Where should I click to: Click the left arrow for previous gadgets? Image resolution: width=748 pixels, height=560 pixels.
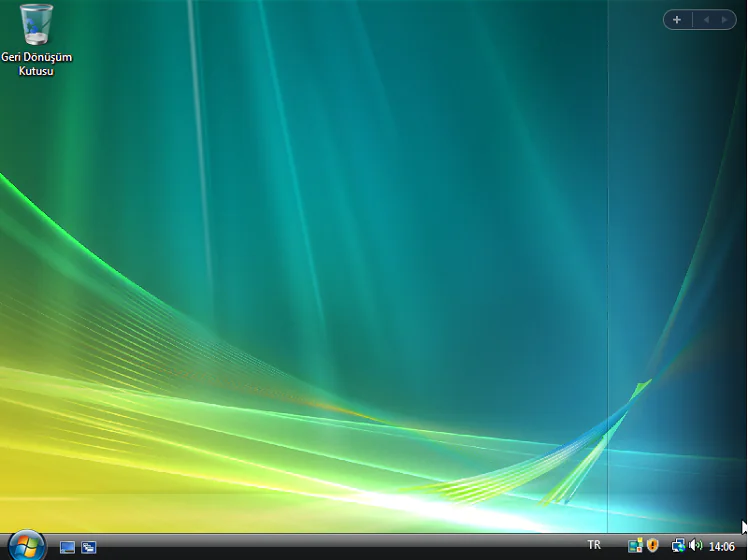(x=705, y=19)
